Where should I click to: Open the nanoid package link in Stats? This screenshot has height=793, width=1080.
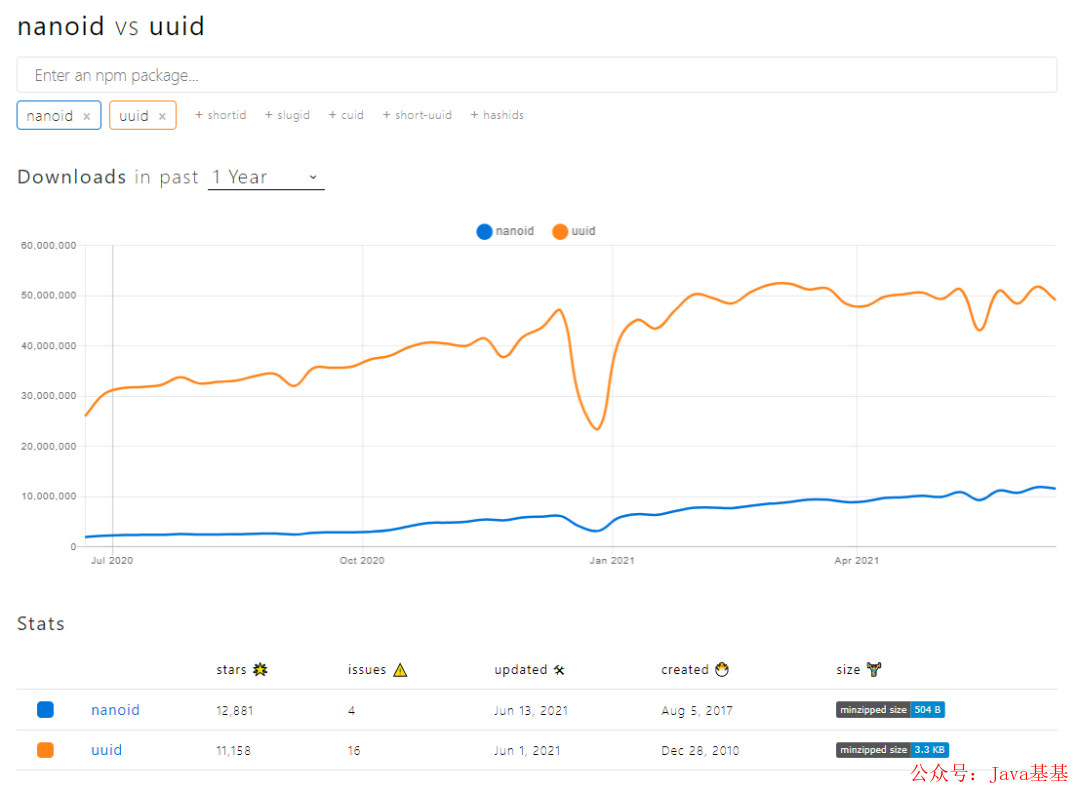click(x=115, y=710)
